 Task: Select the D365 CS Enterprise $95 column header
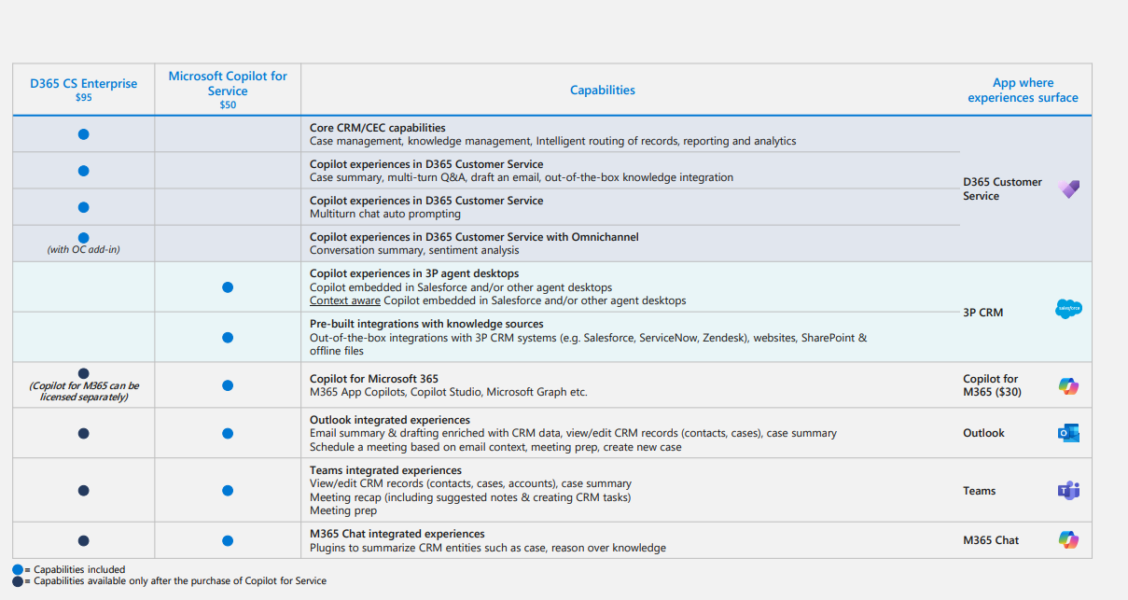(x=84, y=90)
